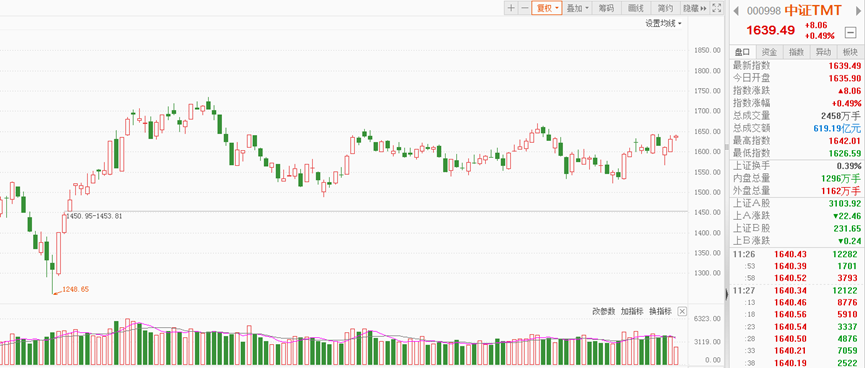This screenshot has width=865, height=368.
Task: Close the volume indicator panel
Action: pos(682,311)
